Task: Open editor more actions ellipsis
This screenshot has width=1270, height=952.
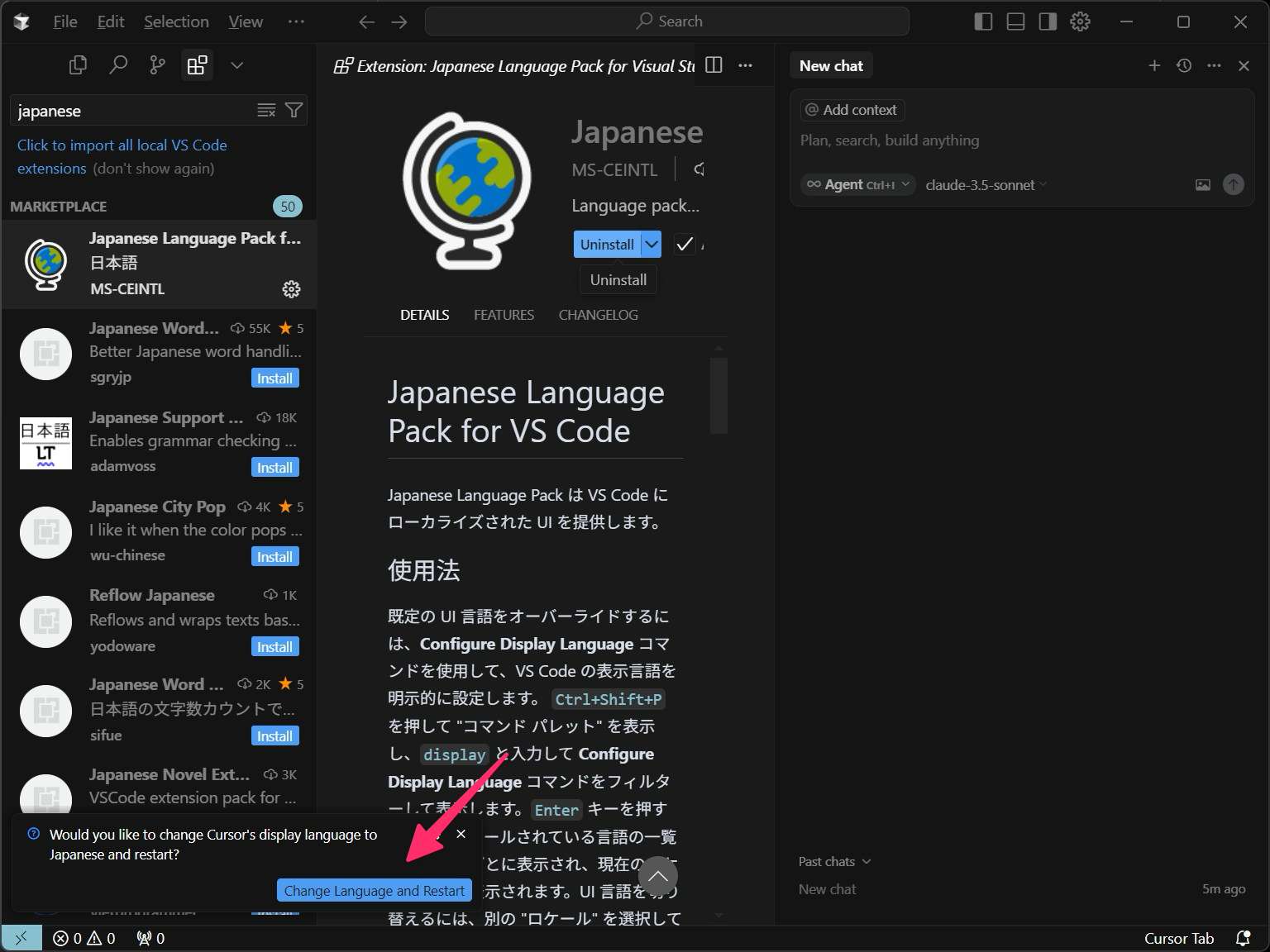Action: (x=745, y=65)
